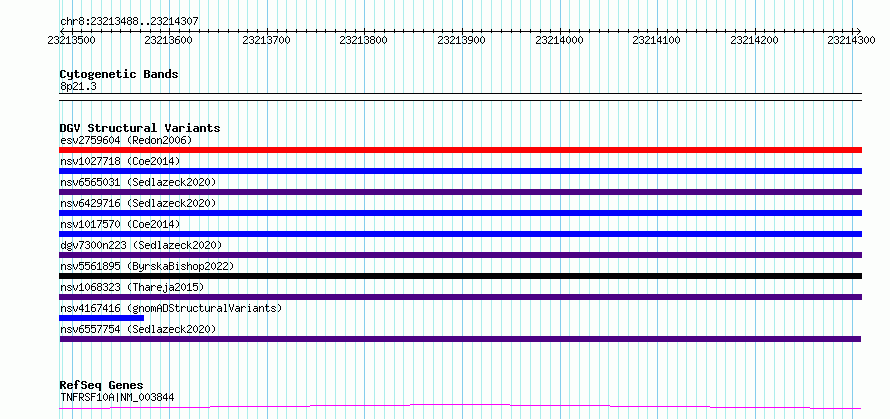Image resolution: width=890 pixels, height=419 pixels.
Task: Open the nsv1027718 (Coe2014) variant label
Action: (120, 161)
